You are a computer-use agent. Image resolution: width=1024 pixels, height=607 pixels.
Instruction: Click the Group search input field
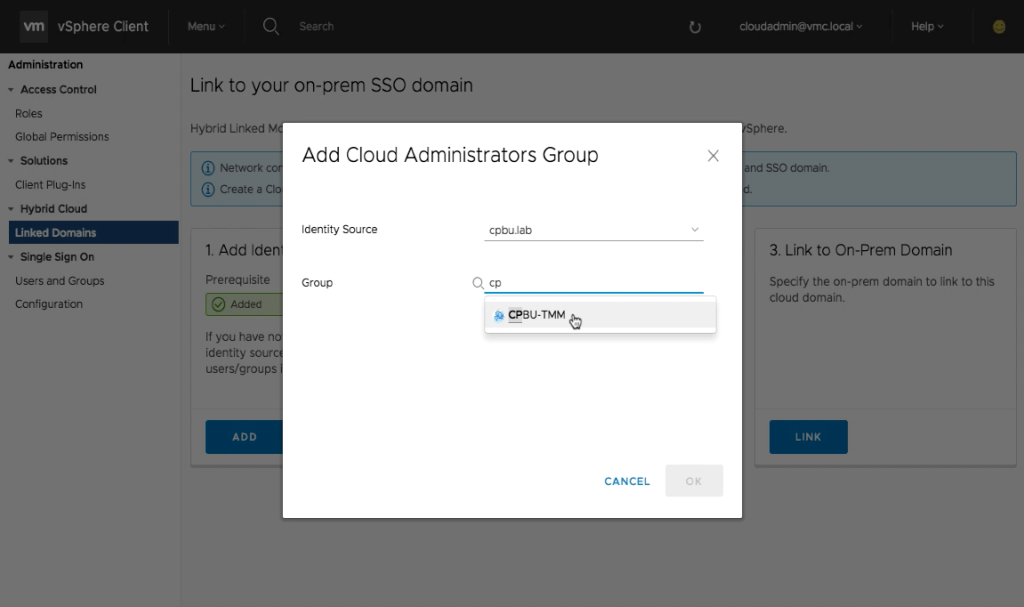point(594,283)
